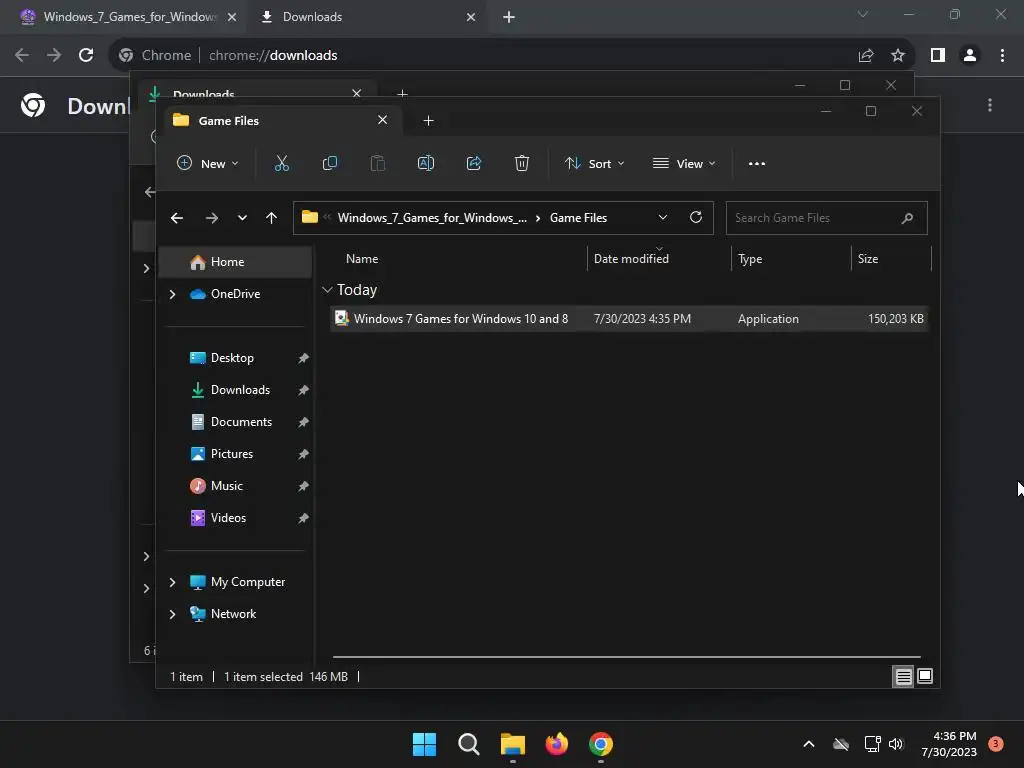Select Home in the navigation pane

[x=235, y=262]
